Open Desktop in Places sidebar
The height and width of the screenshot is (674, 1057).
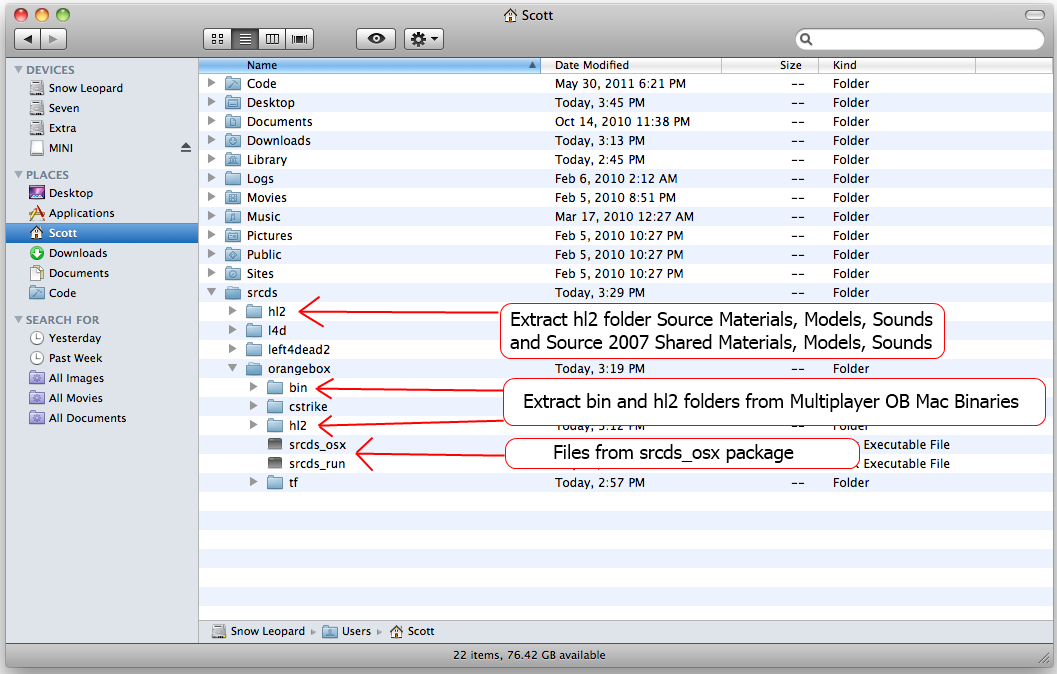pyautogui.click(x=71, y=193)
